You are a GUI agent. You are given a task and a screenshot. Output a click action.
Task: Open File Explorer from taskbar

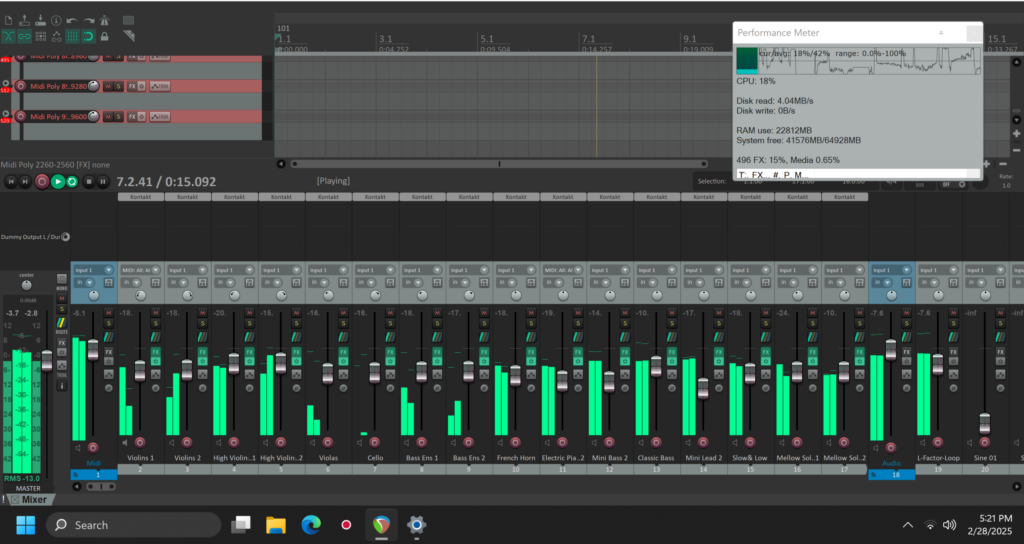click(x=276, y=524)
